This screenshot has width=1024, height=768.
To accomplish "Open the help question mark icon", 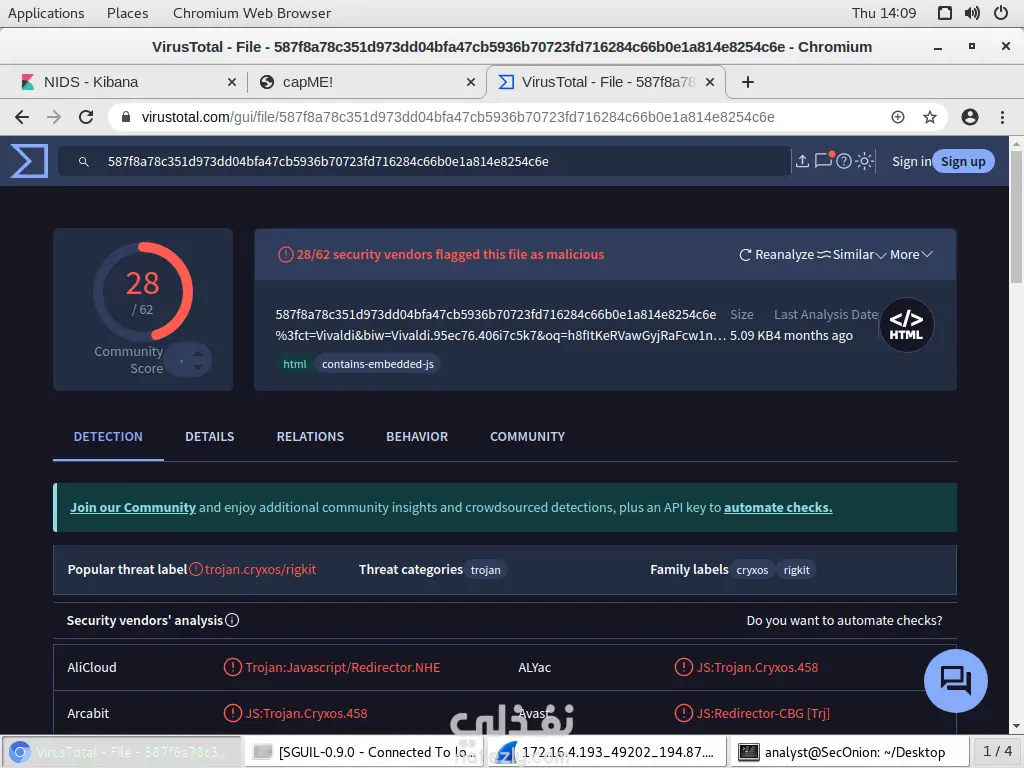I will click(844, 161).
